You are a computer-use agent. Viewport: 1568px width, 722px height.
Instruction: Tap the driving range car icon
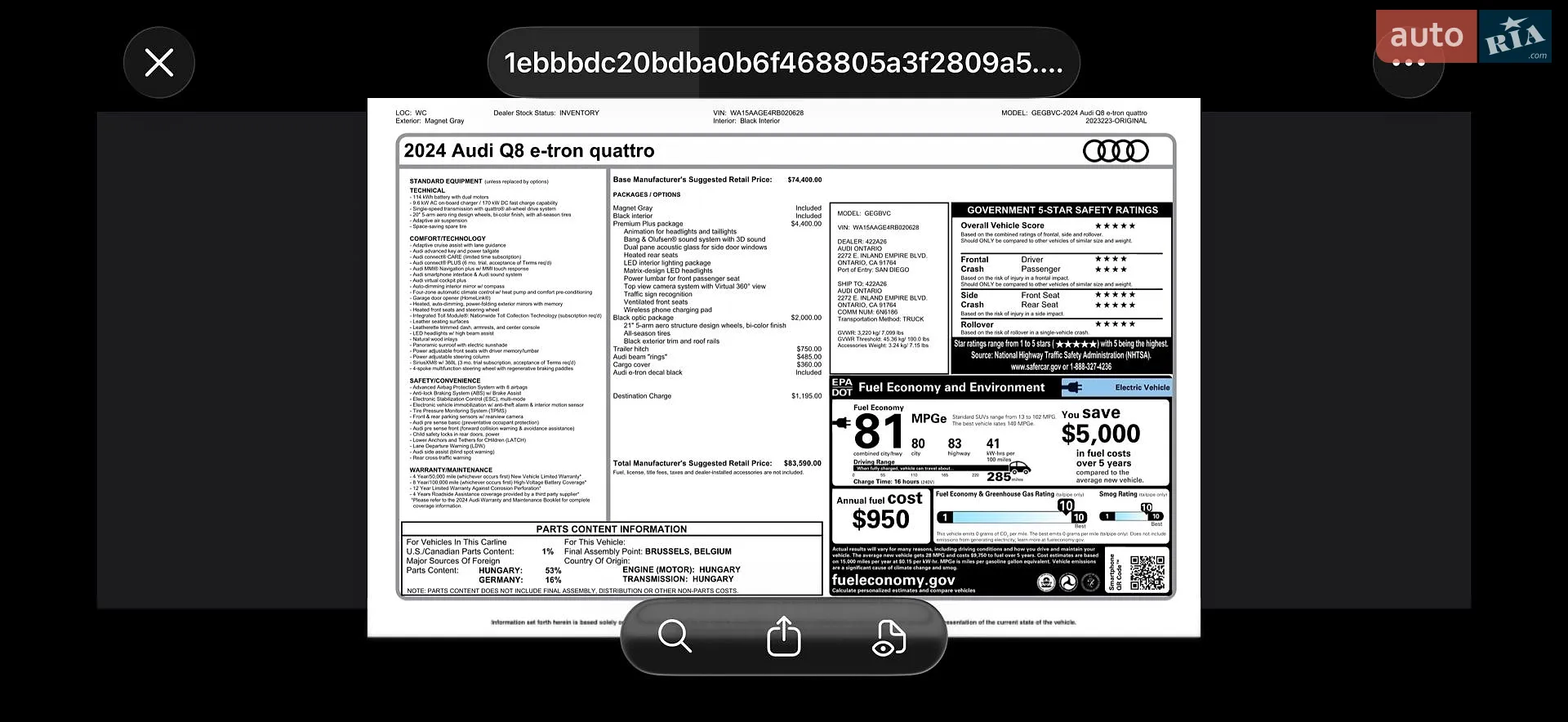1021,469
